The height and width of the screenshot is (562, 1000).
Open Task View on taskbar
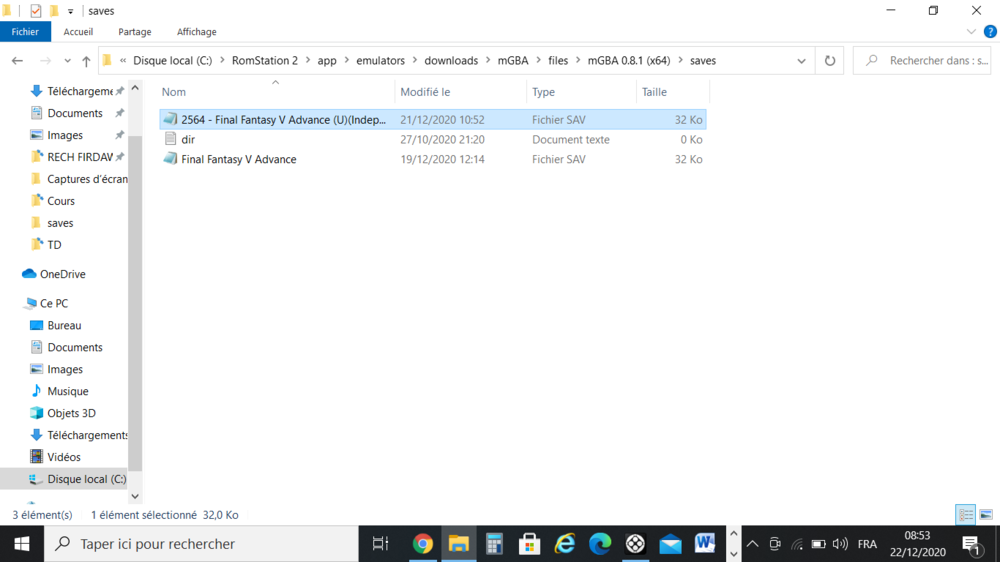coord(380,544)
